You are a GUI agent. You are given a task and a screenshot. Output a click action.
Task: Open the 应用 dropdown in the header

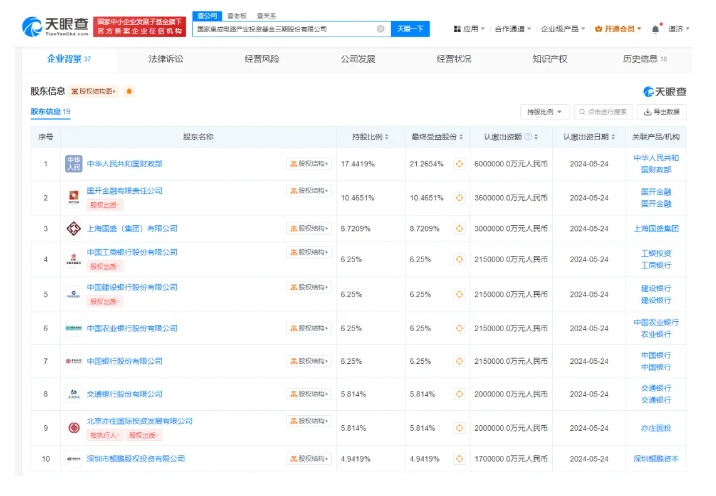[469, 29]
